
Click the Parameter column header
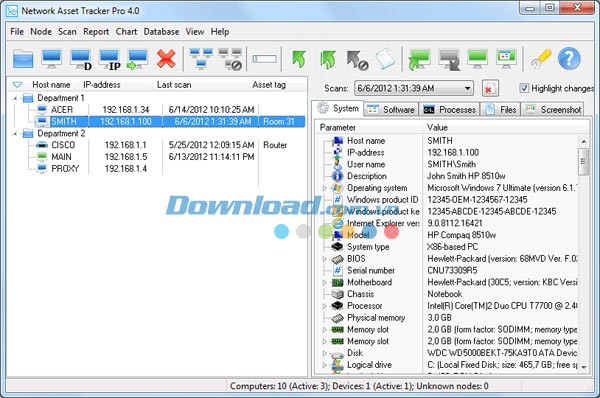pyautogui.click(x=338, y=127)
